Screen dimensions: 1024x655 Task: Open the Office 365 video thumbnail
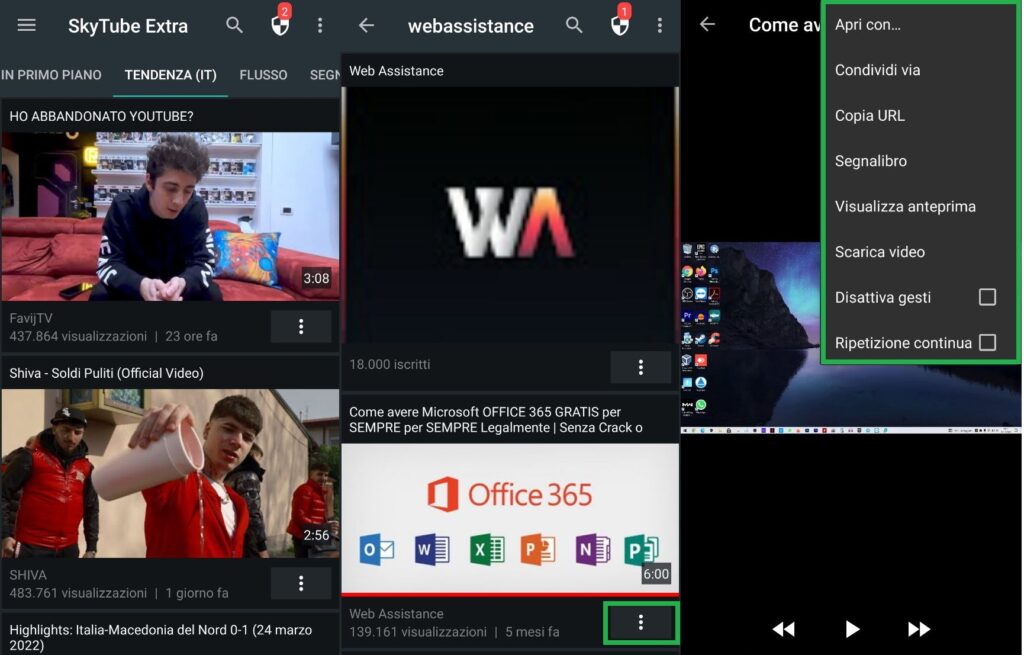click(510, 519)
